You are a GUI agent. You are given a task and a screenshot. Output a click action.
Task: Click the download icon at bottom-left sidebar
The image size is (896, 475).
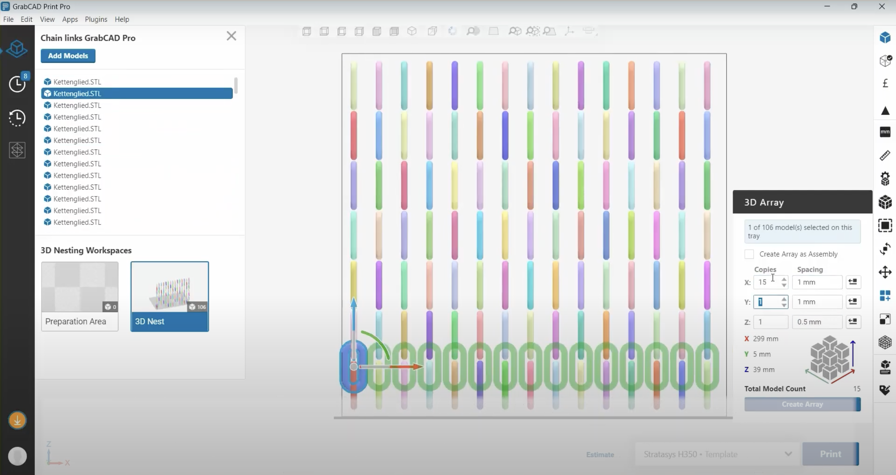click(17, 421)
